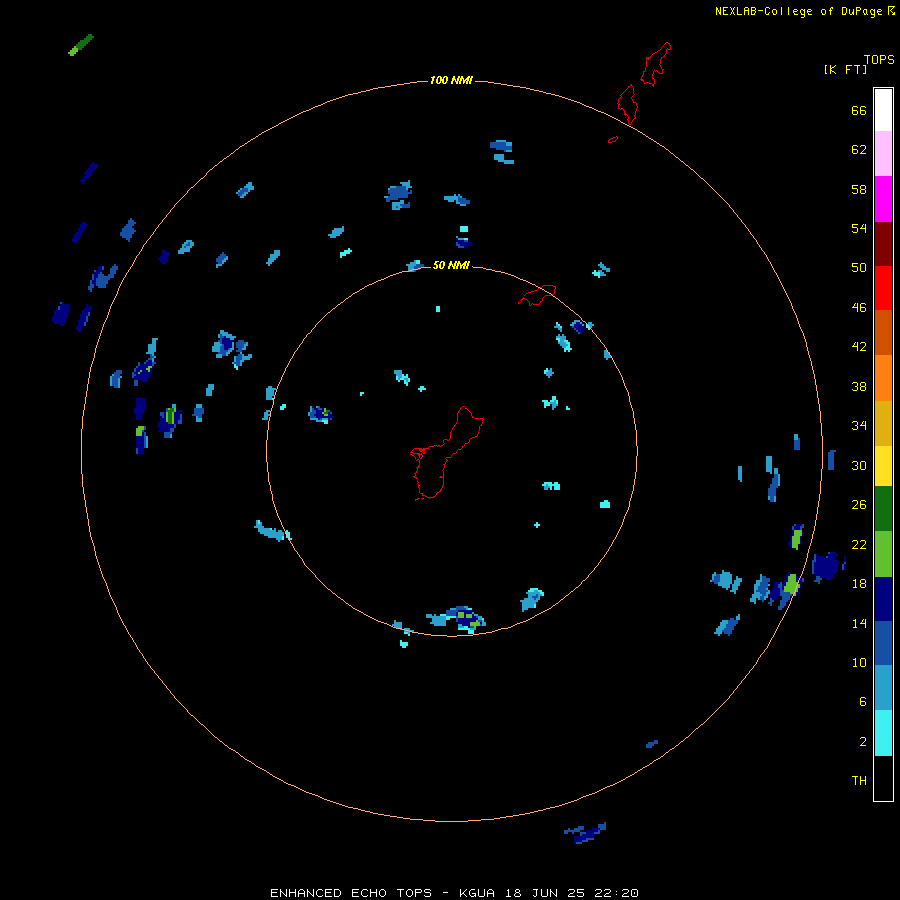The height and width of the screenshot is (900, 900).
Task: Click the dark red 54 kft legend swatch
Action: [883, 244]
